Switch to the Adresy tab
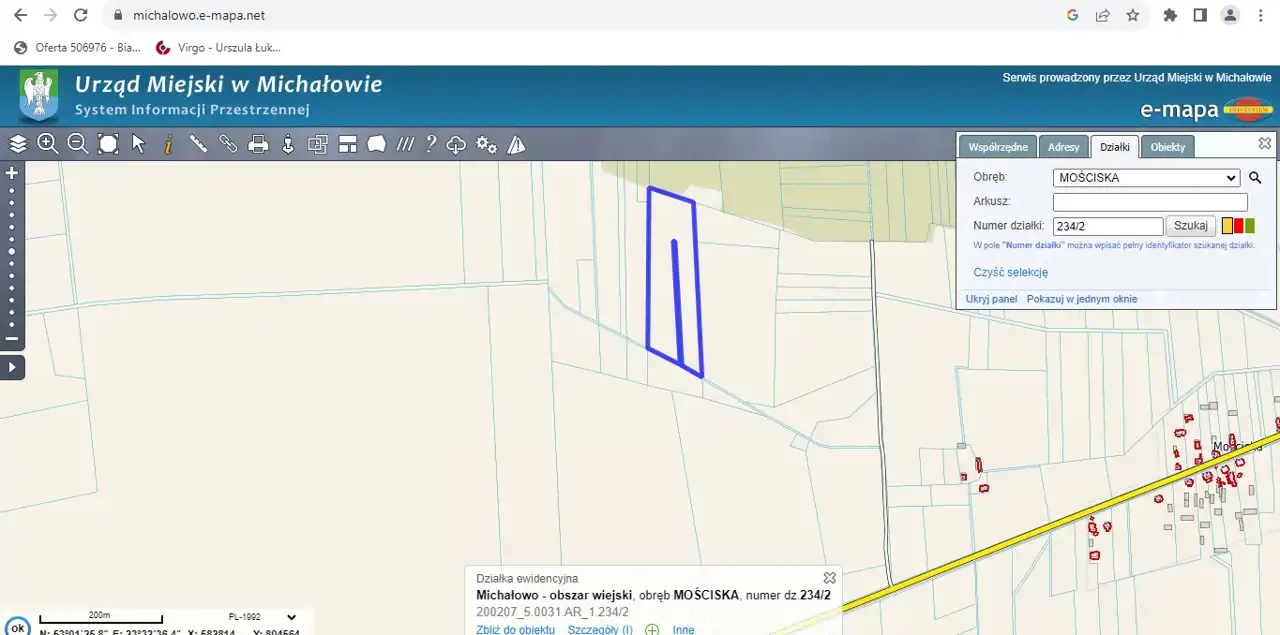The height and width of the screenshot is (635, 1280). 1063,147
